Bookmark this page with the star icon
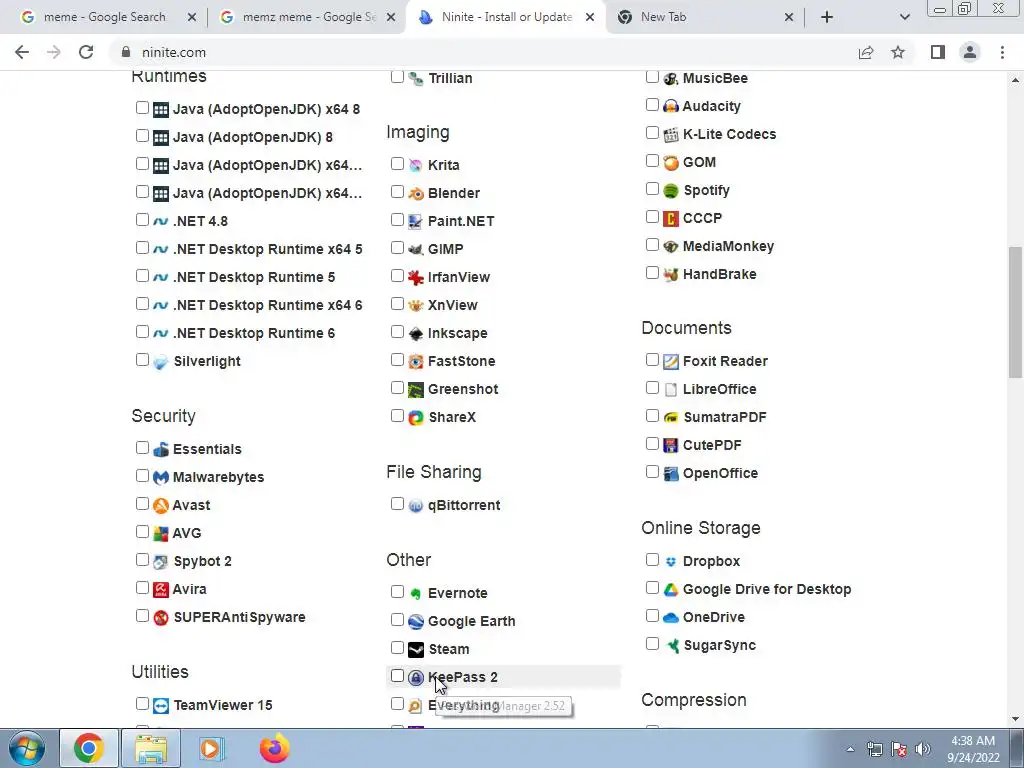The image size is (1024, 768). click(x=898, y=52)
